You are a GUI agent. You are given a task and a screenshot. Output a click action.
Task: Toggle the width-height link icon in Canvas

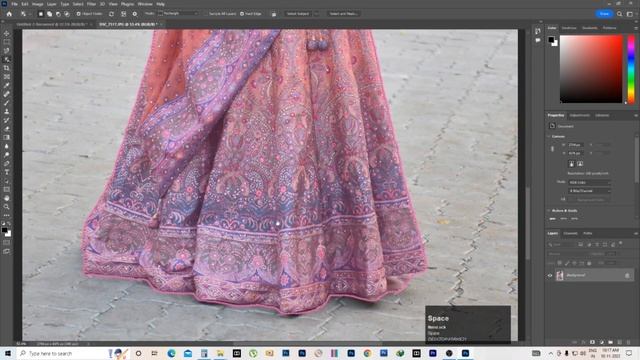[552, 149]
